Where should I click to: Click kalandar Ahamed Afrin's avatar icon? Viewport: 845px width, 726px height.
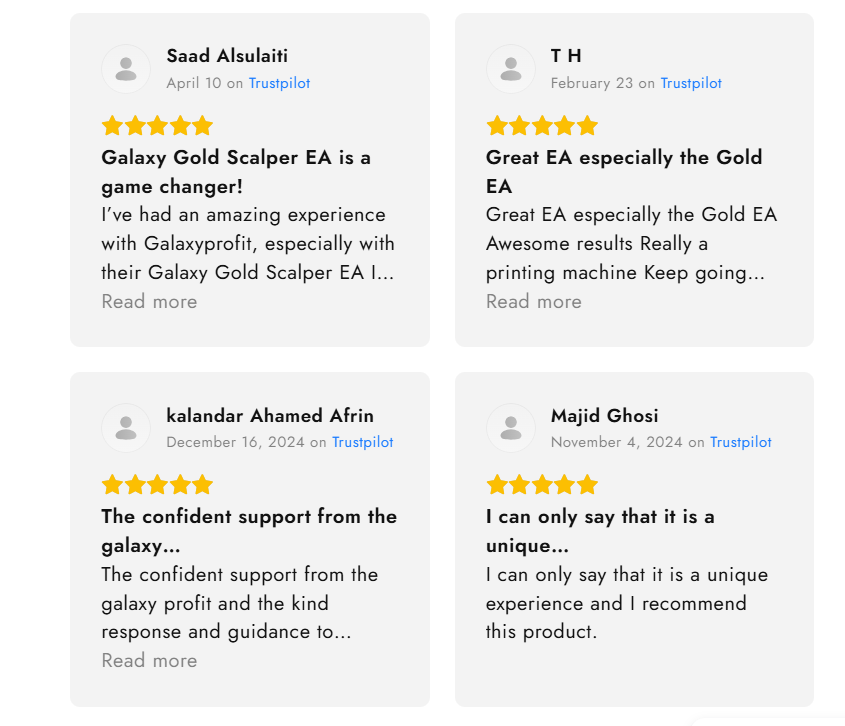coord(126,428)
